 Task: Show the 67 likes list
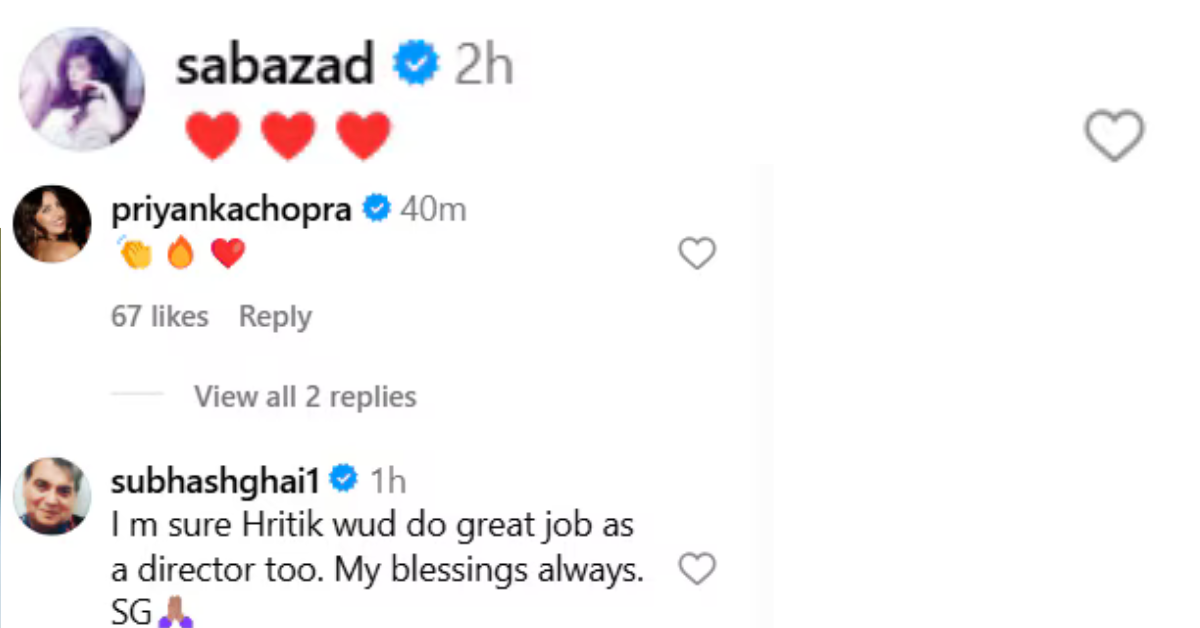click(160, 317)
